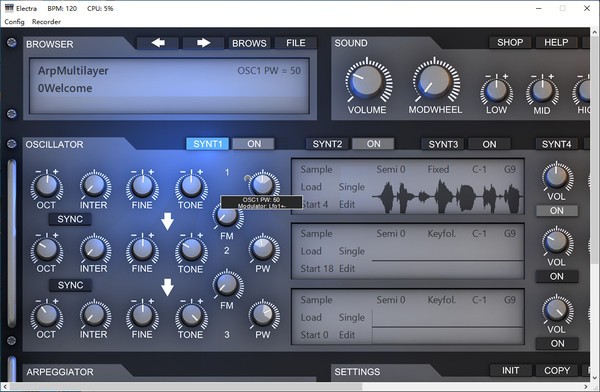The image size is (600, 392).
Task: Open the Single mode selector of first sample
Action: (x=351, y=187)
